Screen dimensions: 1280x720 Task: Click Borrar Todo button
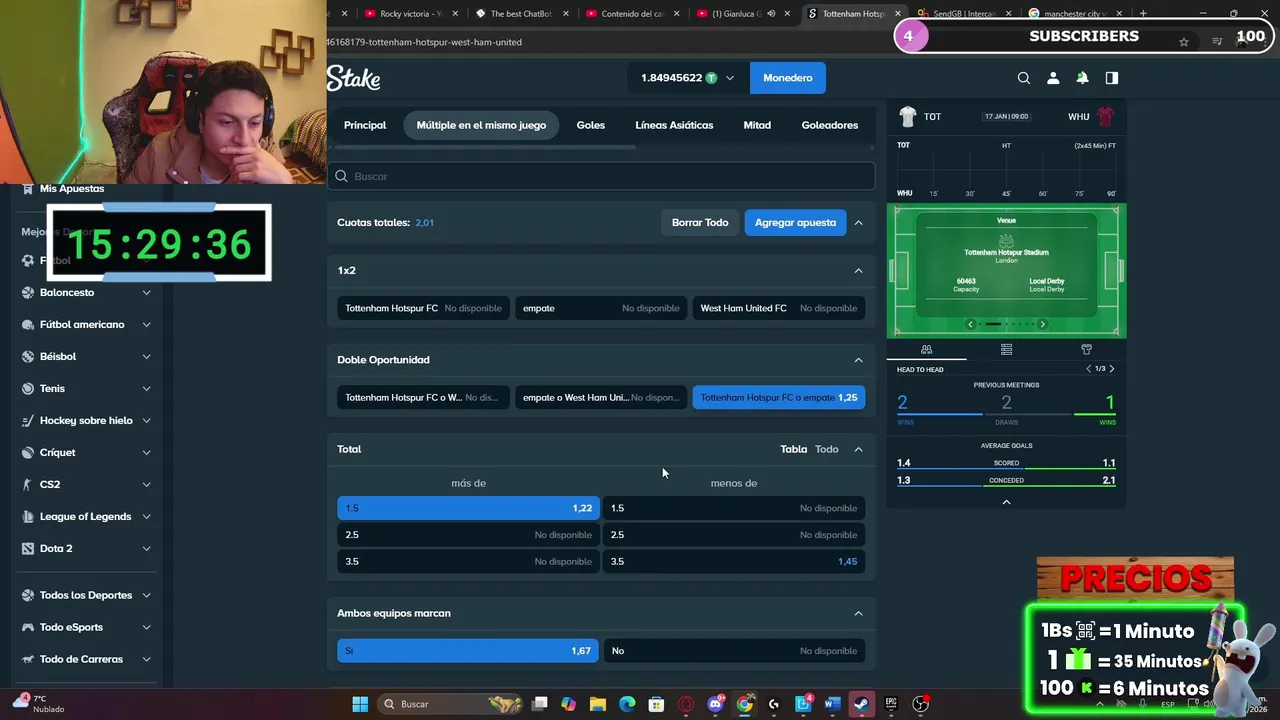coord(700,223)
